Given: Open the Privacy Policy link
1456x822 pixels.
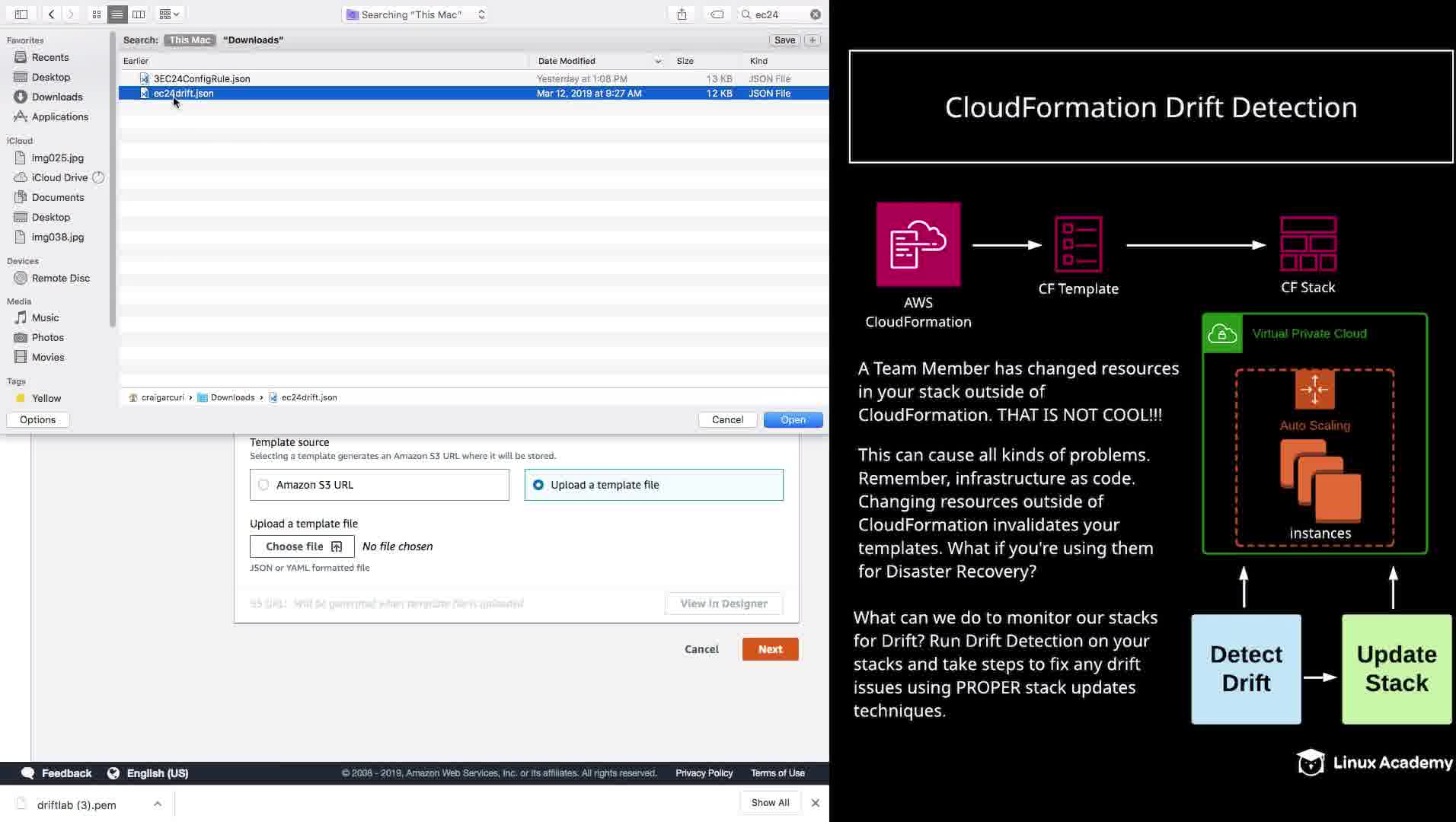Looking at the screenshot, I should (x=704, y=773).
